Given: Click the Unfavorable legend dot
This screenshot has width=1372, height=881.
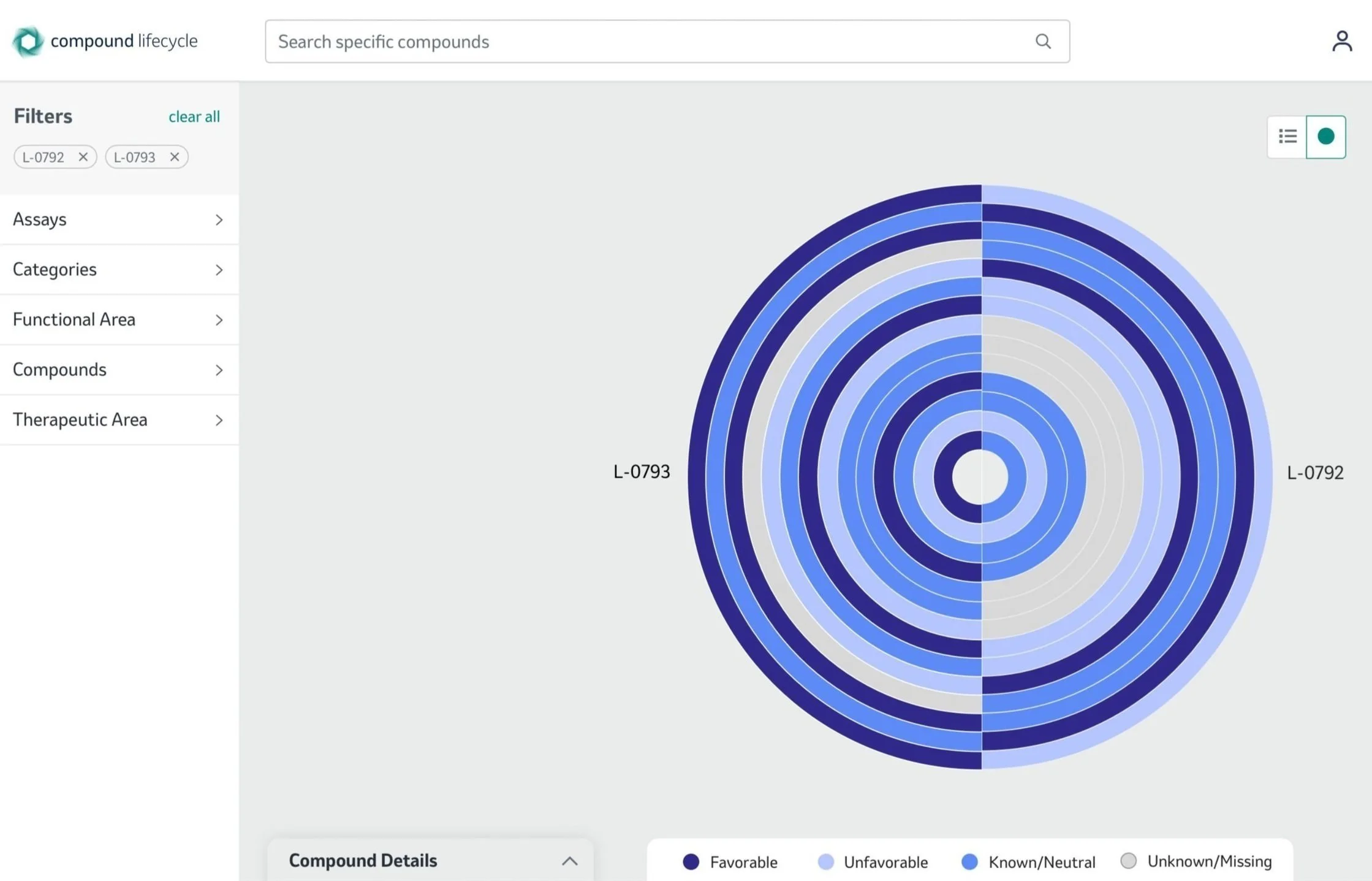Looking at the screenshot, I should (825, 861).
